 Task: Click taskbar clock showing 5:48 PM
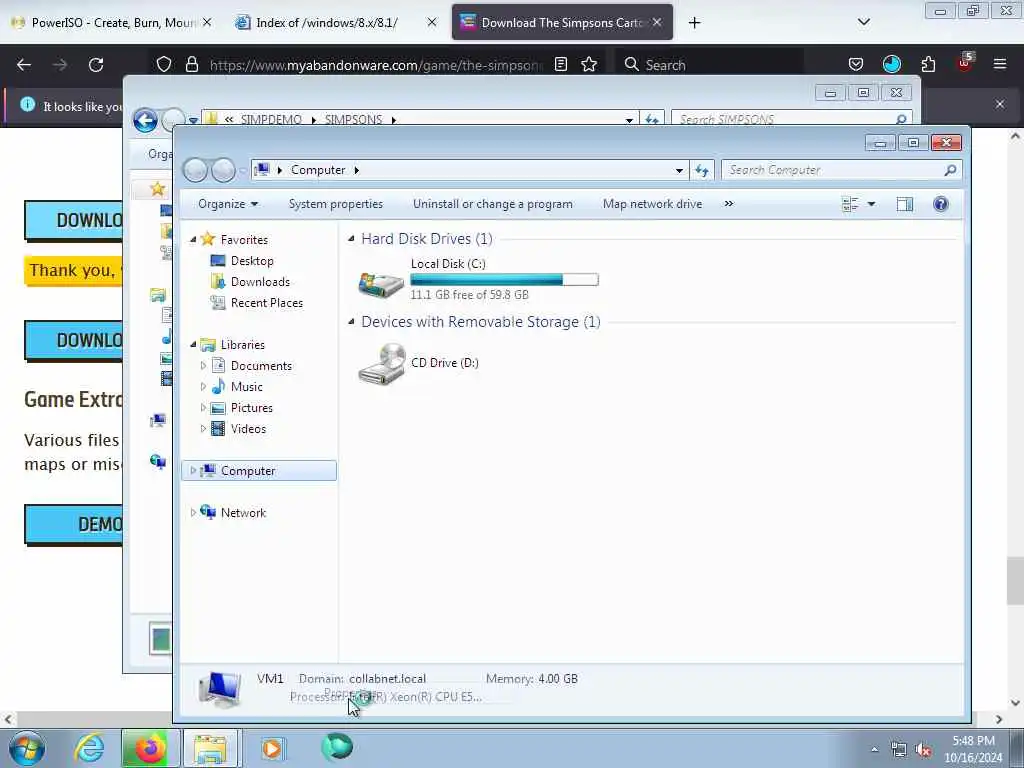(973, 749)
